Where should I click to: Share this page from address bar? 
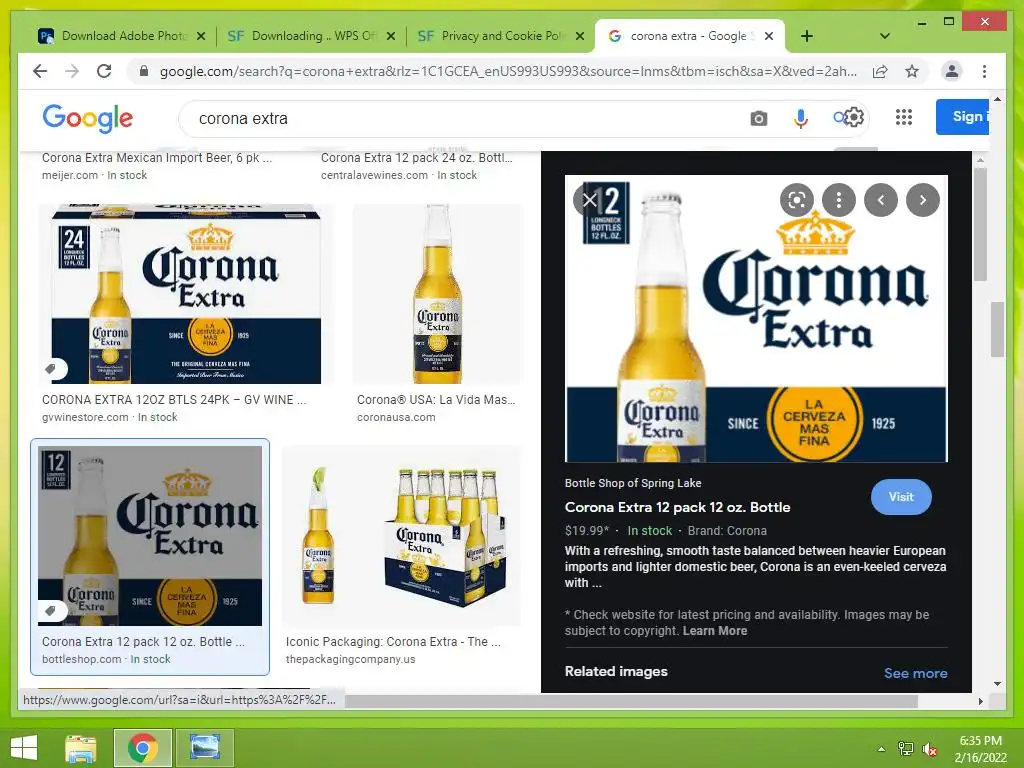click(880, 71)
